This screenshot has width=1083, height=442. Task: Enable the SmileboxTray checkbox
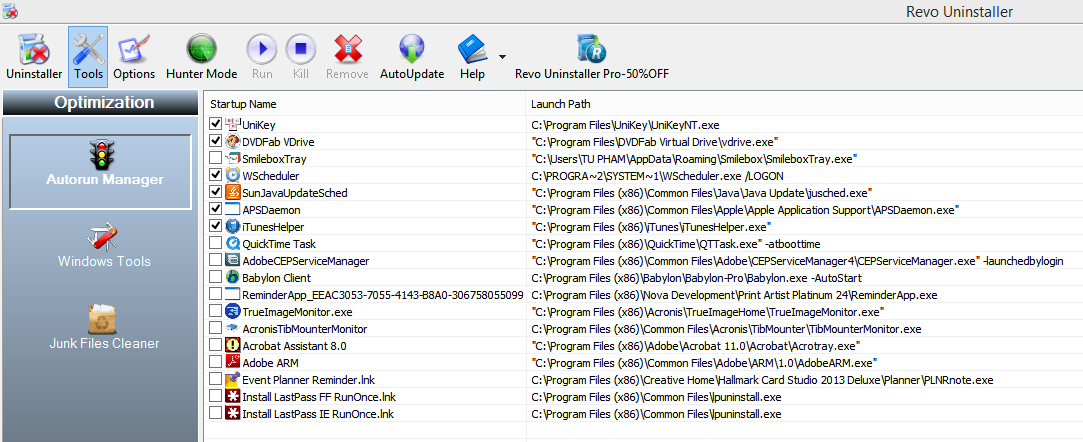pos(215,159)
